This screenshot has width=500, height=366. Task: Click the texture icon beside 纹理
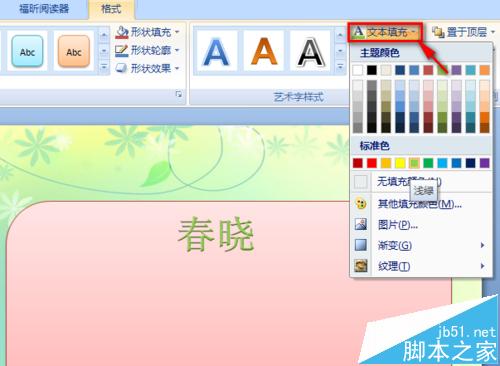pos(361,266)
